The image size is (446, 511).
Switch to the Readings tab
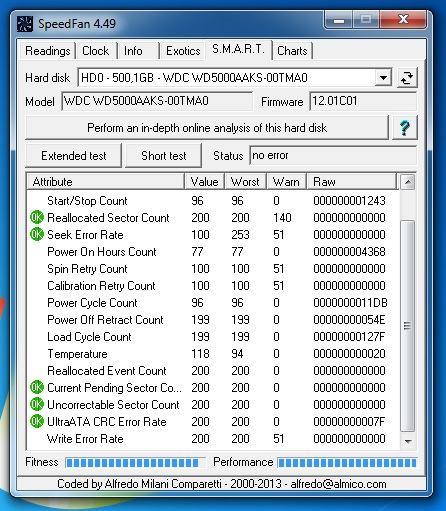48,51
